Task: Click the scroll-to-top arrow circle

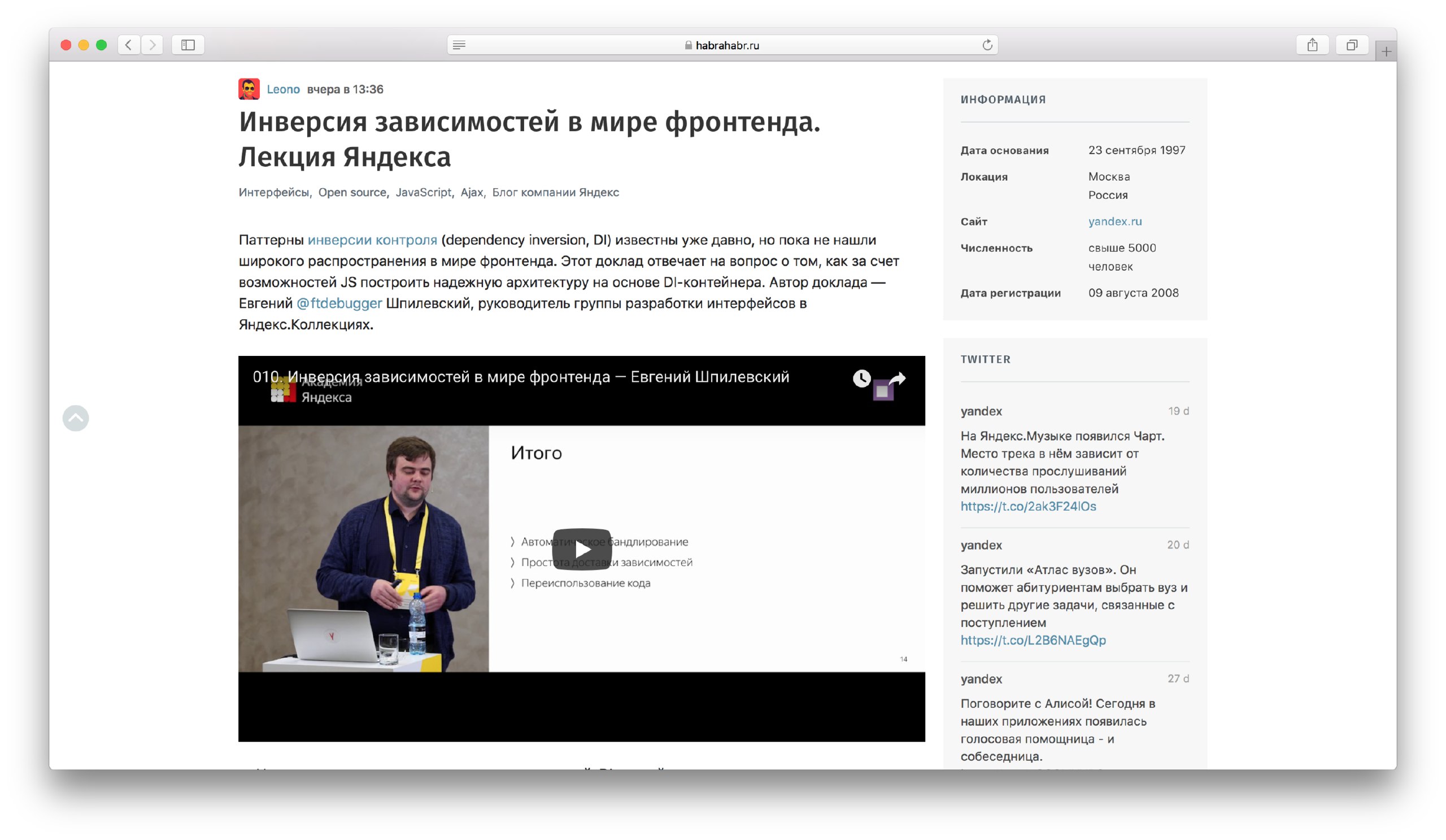Action: coord(76,417)
